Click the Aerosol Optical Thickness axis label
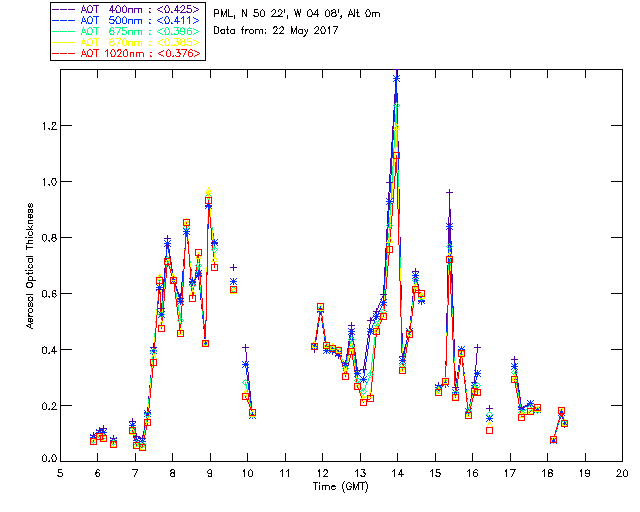640x512 pixels. pyautogui.click(x=30, y=266)
